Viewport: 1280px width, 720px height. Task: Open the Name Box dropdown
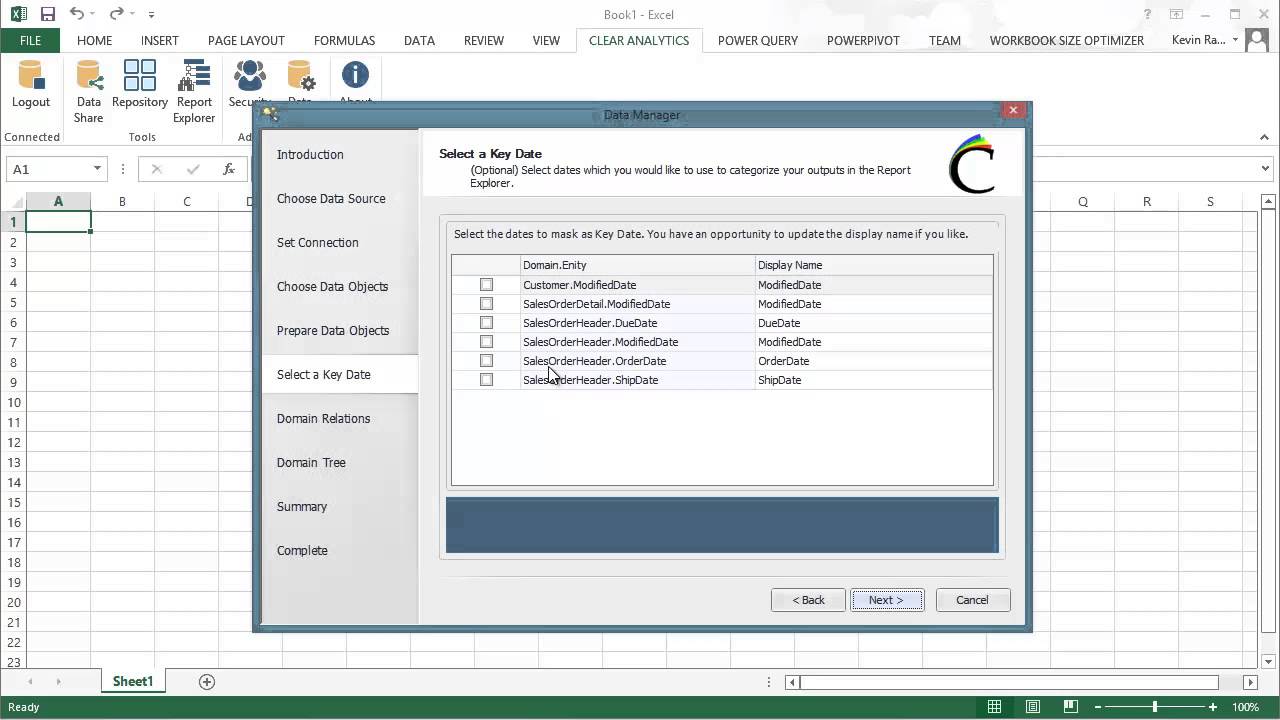pos(97,169)
